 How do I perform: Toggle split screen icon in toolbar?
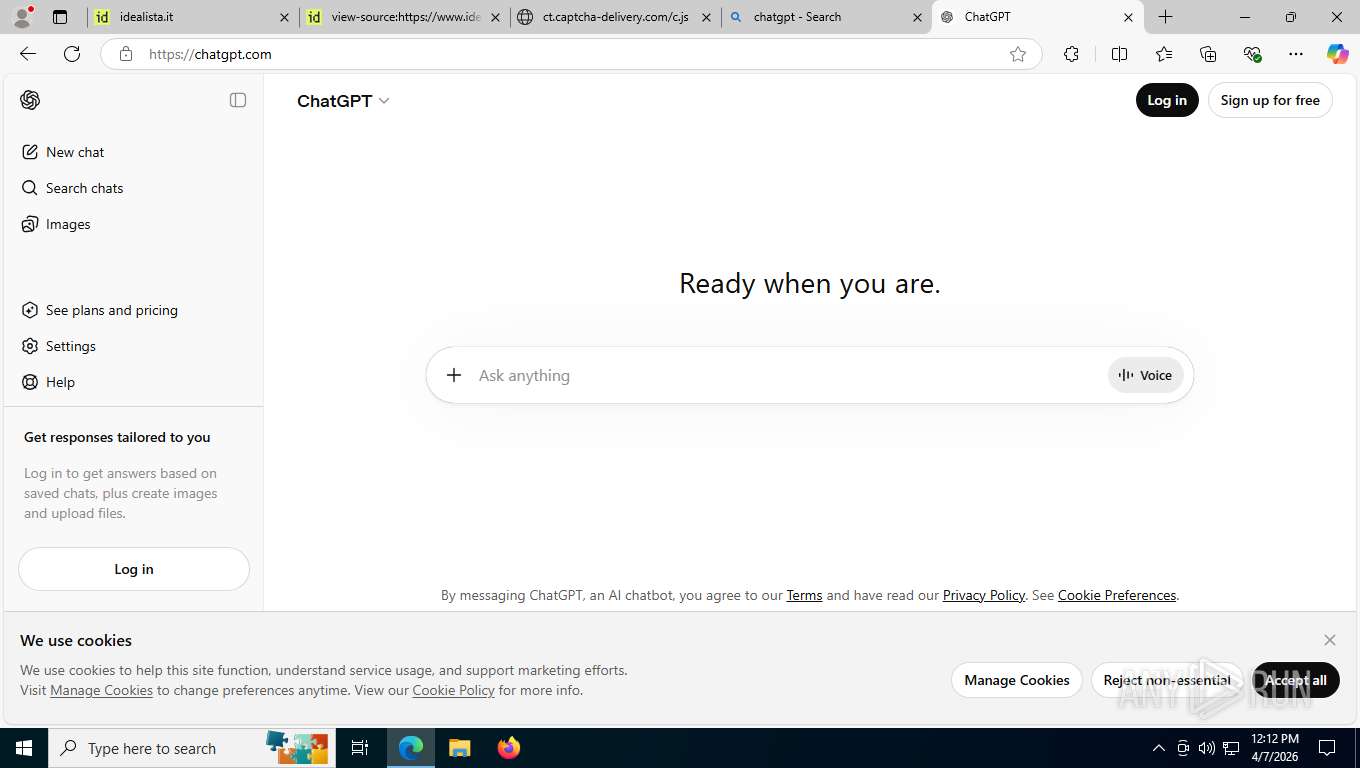(x=1119, y=54)
